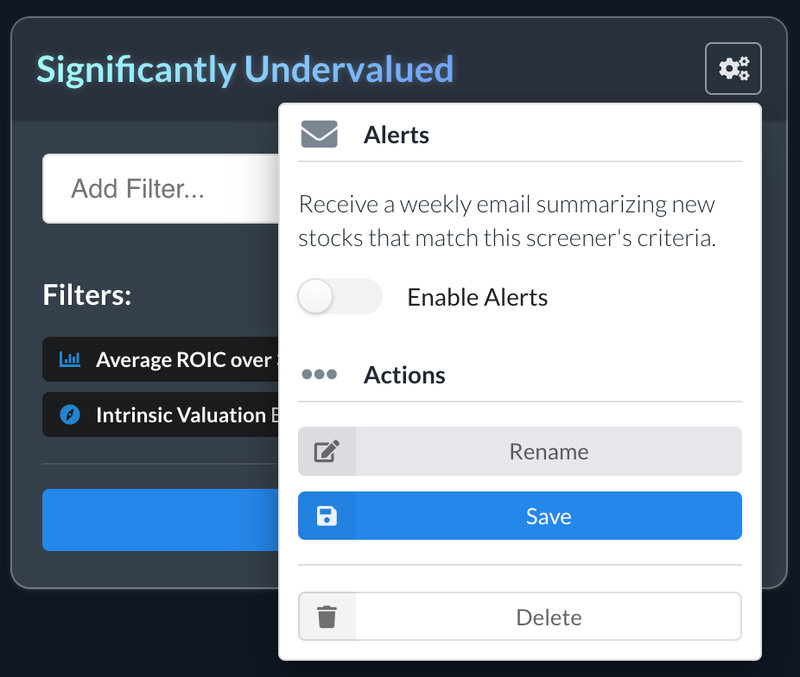Click the Enable Alerts label text
Screen dimensions: 800x677
coord(477,297)
